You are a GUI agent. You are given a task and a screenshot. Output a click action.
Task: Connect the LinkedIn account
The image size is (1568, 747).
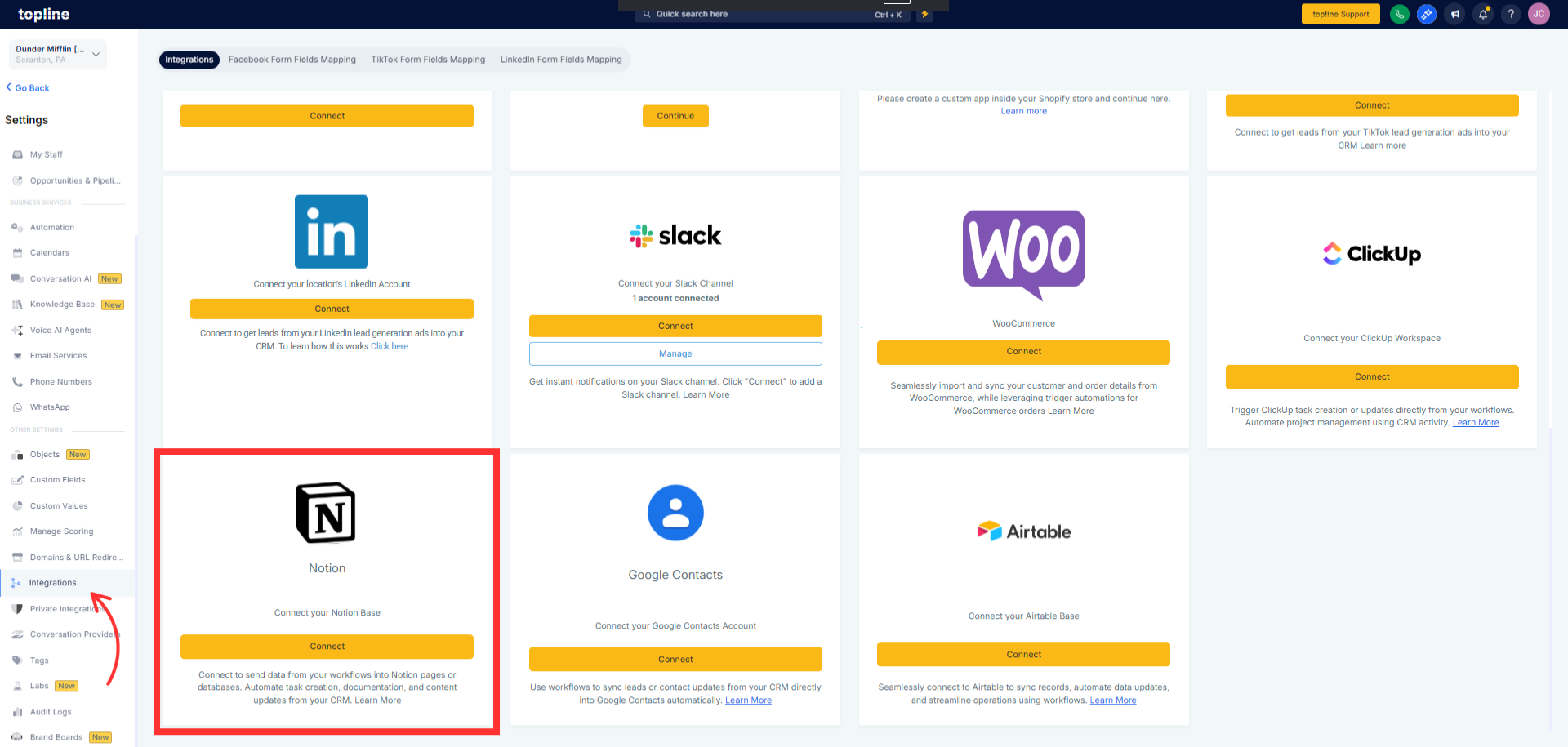[x=332, y=309]
